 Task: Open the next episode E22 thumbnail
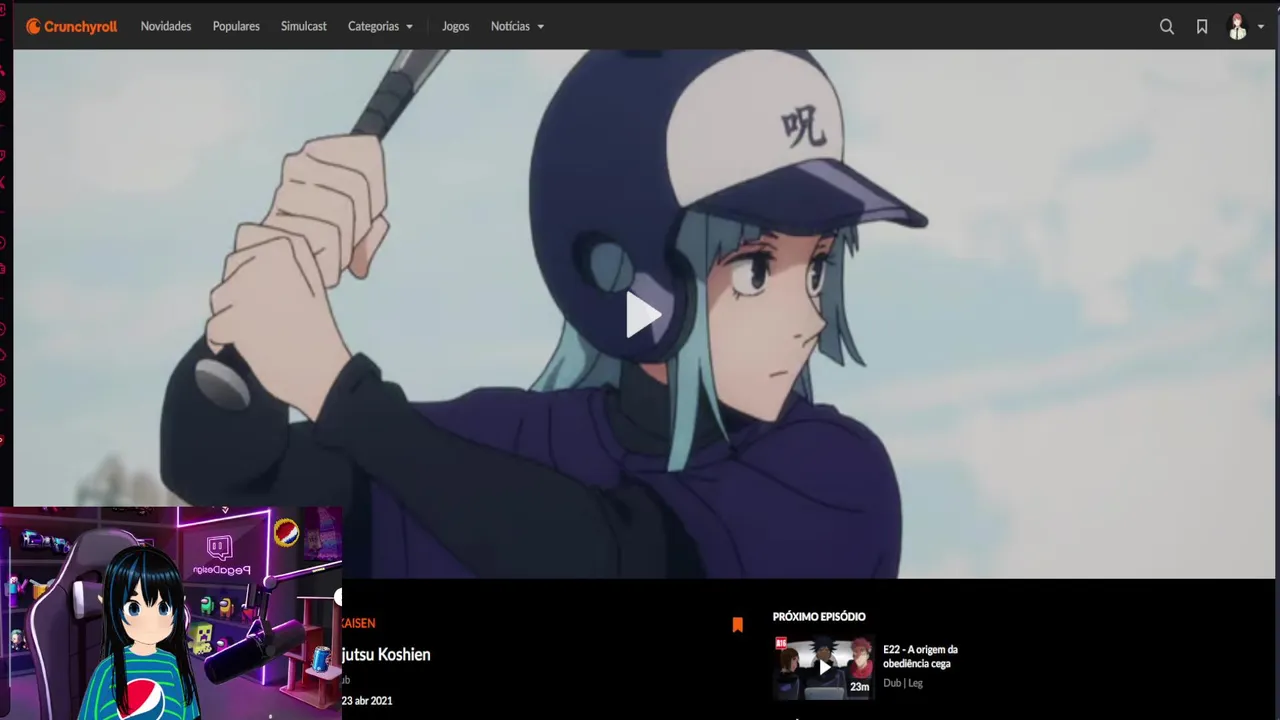tap(824, 667)
